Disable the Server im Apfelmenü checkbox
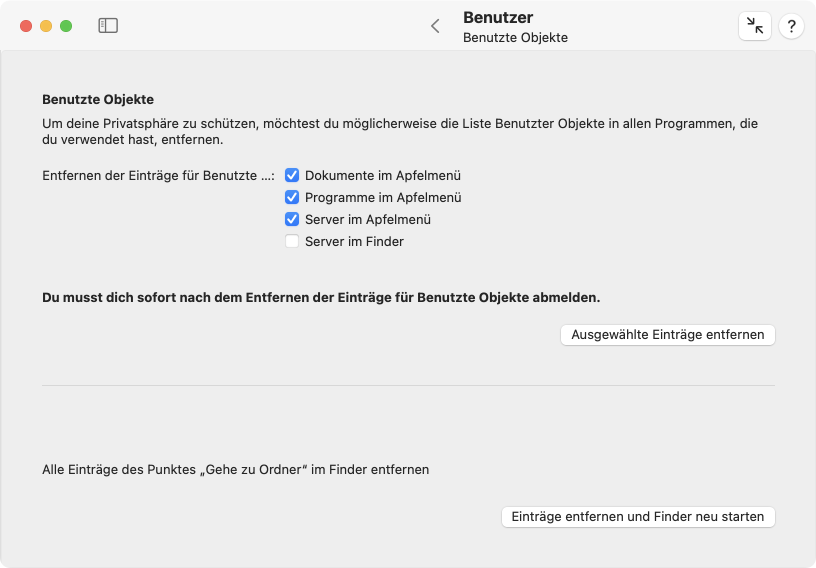This screenshot has width=816, height=568. 292,219
